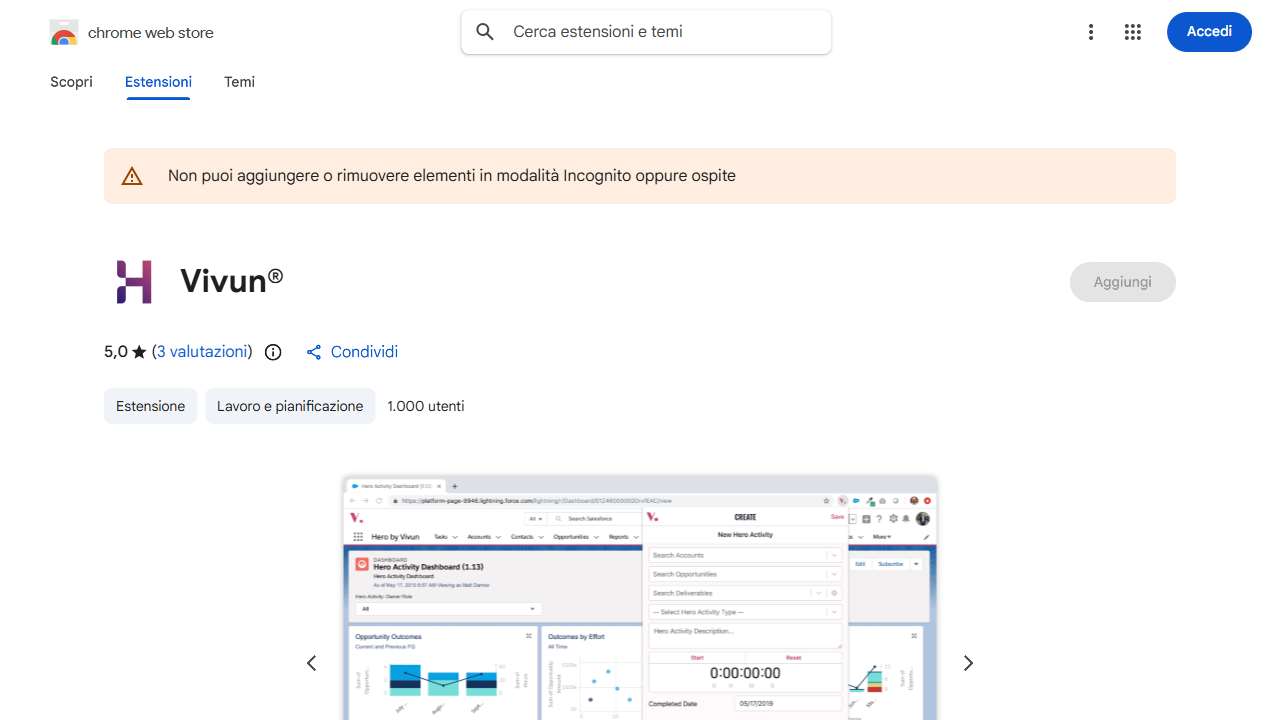Screen dimensions: 1280x720
Task: Click the Estensione type chip
Action: [x=150, y=406]
